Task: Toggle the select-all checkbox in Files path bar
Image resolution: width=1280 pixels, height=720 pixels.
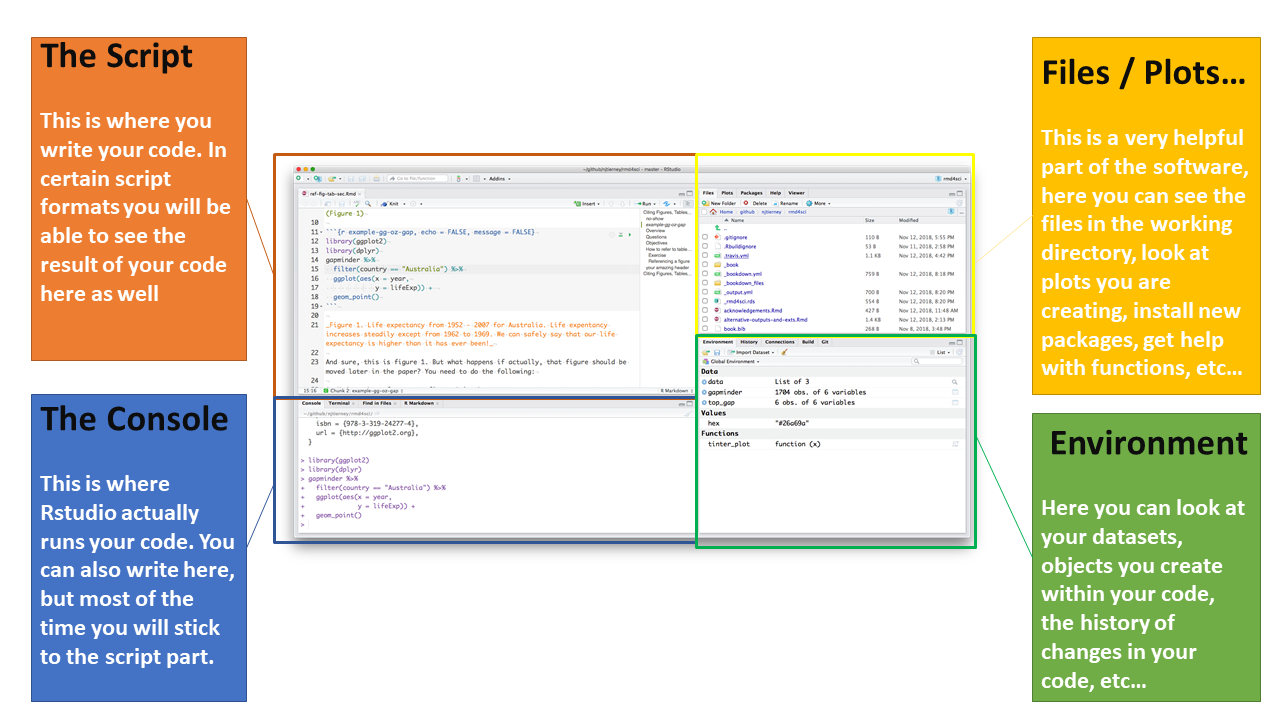Action: pyautogui.click(x=704, y=212)
